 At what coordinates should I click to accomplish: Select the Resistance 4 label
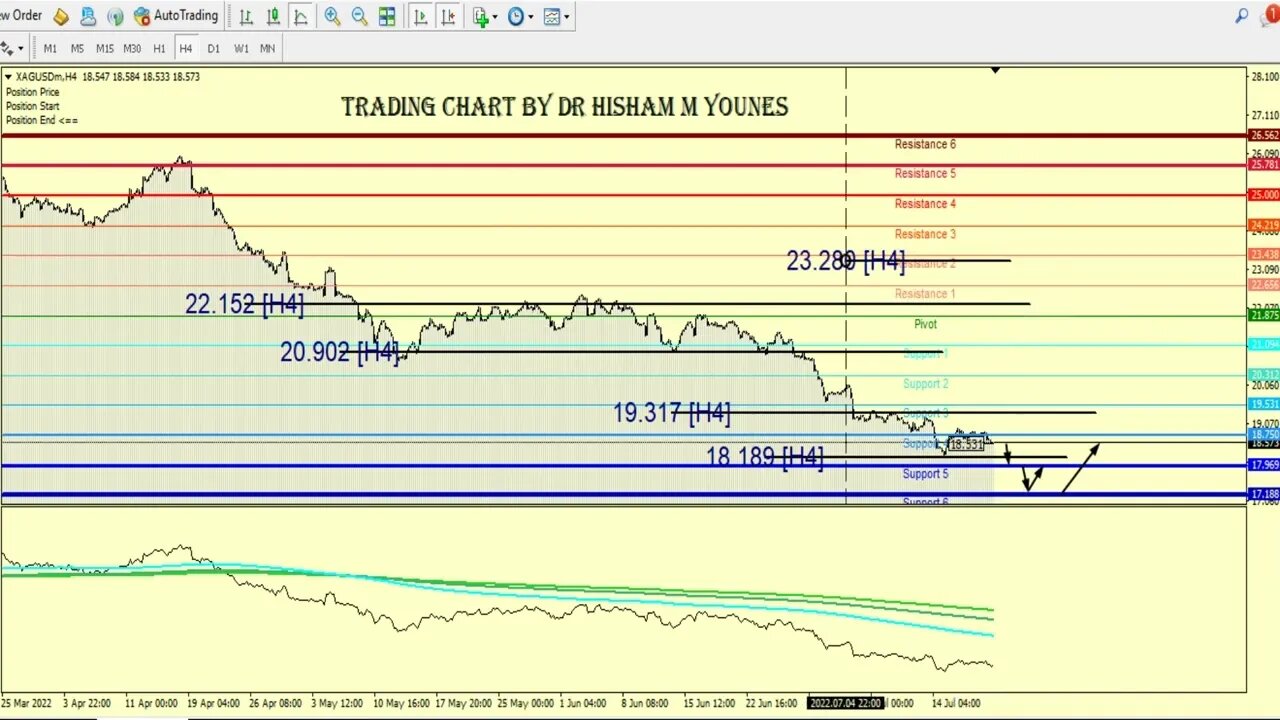pyautogui.click(x=925, y=204)
